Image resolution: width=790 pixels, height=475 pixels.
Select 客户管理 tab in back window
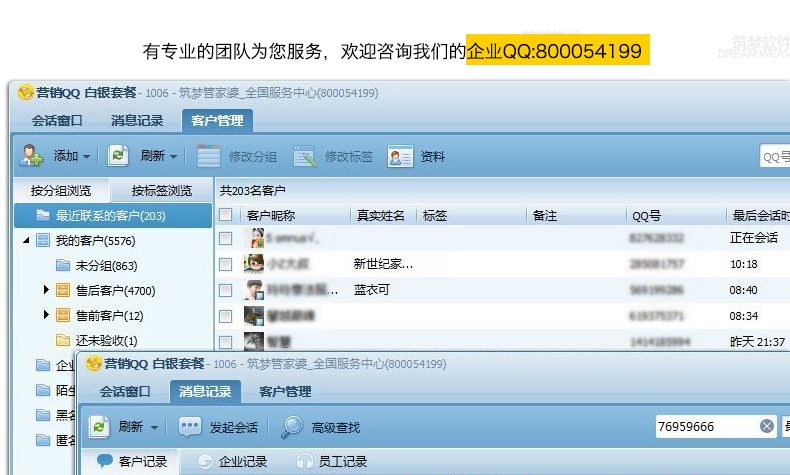(217, 121)
